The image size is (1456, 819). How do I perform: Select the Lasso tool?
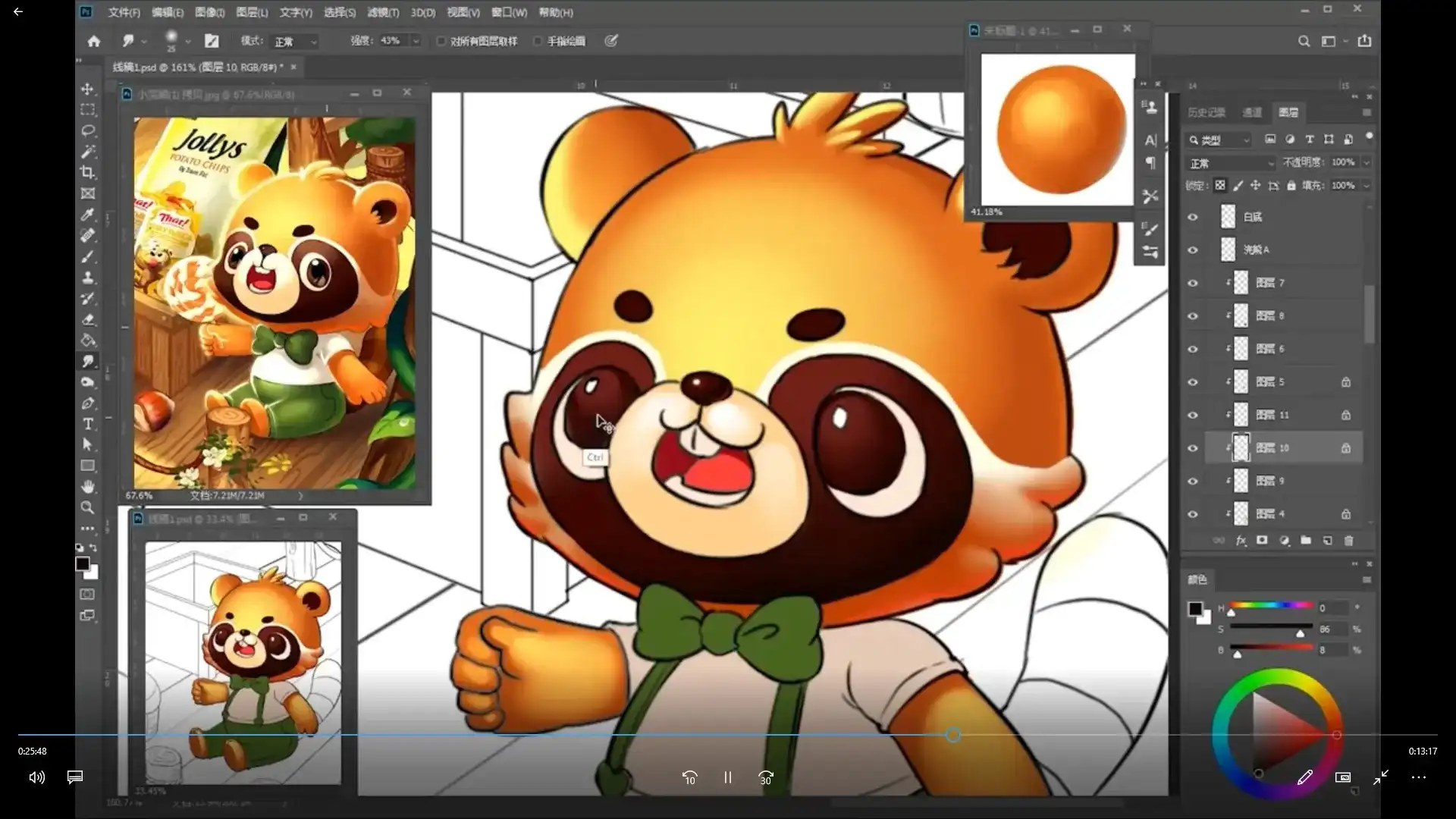pyautogui.click(x=88, y=130)
